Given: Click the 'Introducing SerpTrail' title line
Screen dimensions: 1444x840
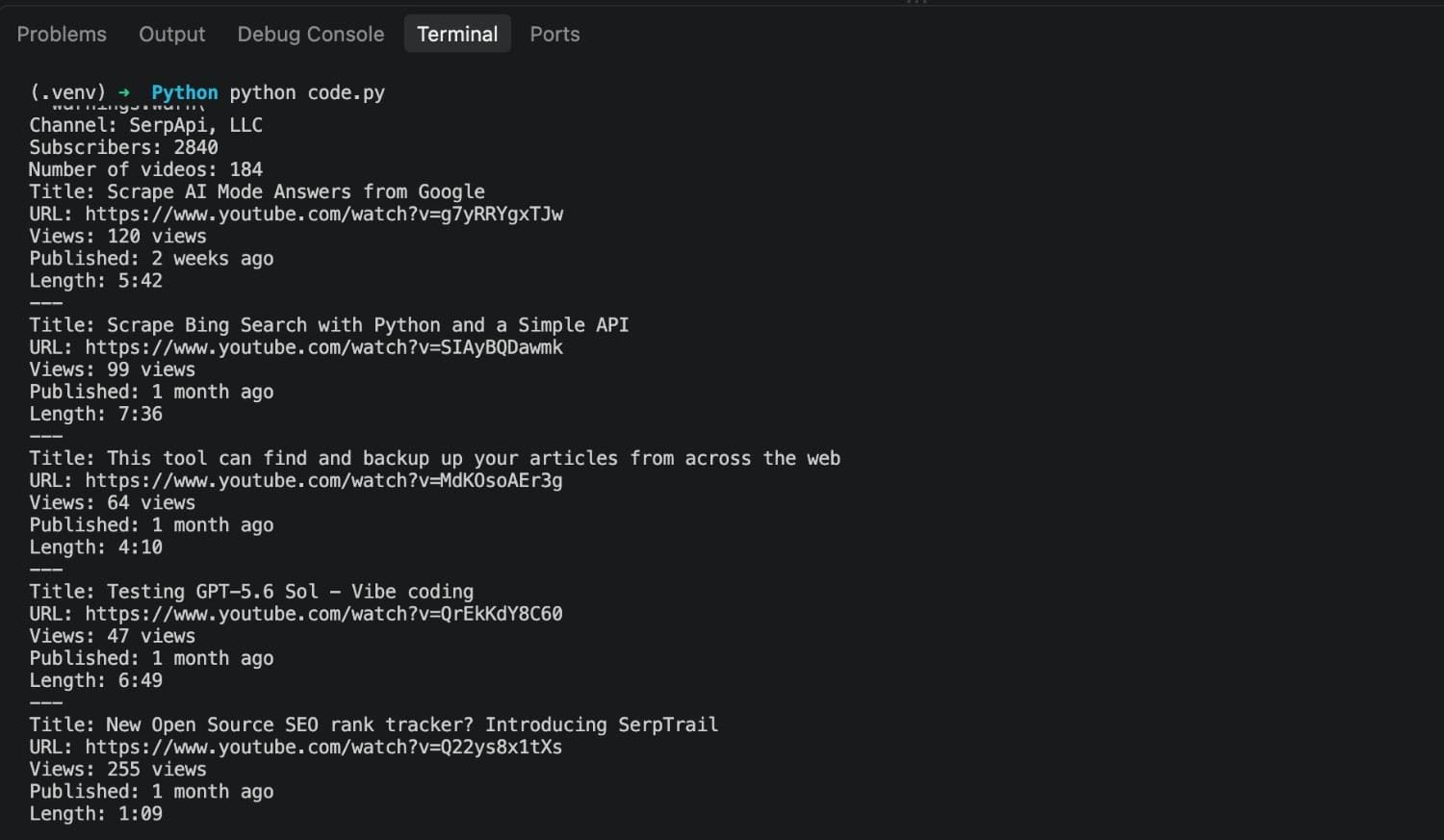Looking at the screenshot, I should (x=374, y=725).
